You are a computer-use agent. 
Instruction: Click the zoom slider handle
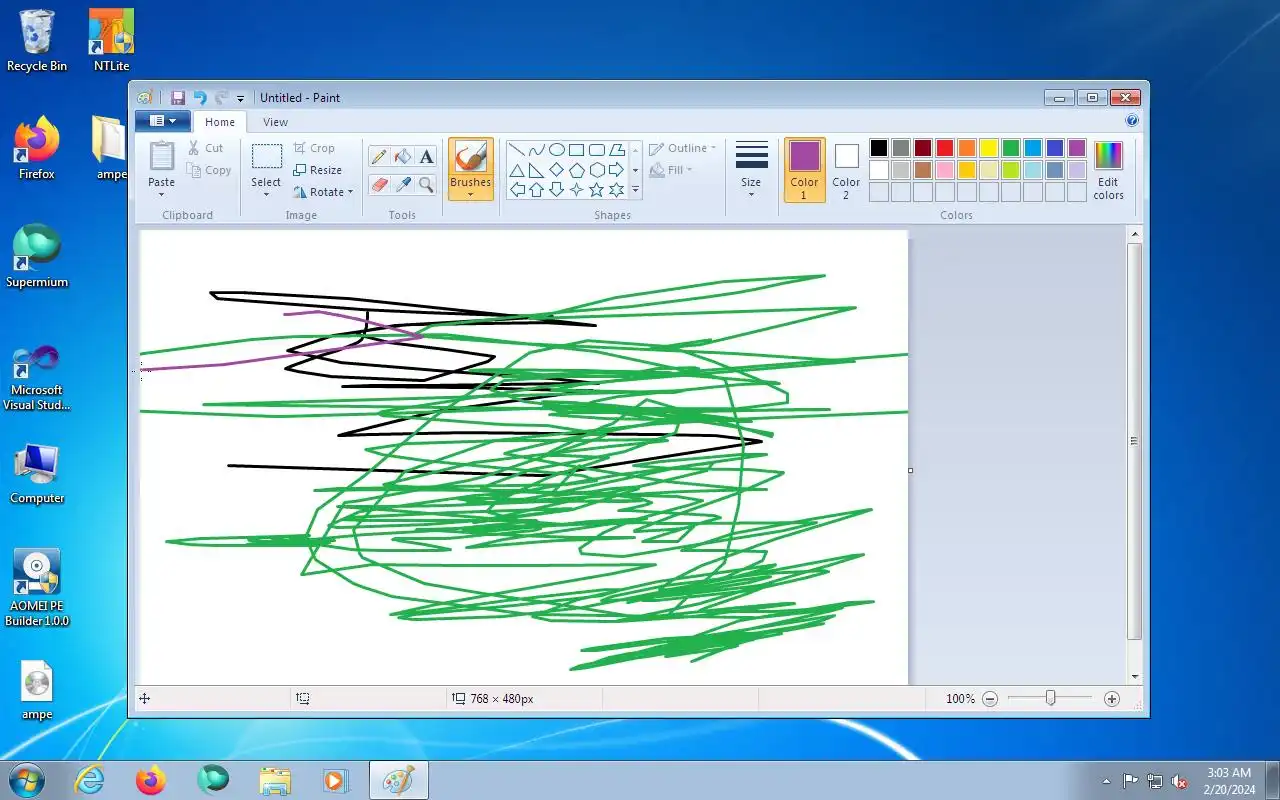1050,698
